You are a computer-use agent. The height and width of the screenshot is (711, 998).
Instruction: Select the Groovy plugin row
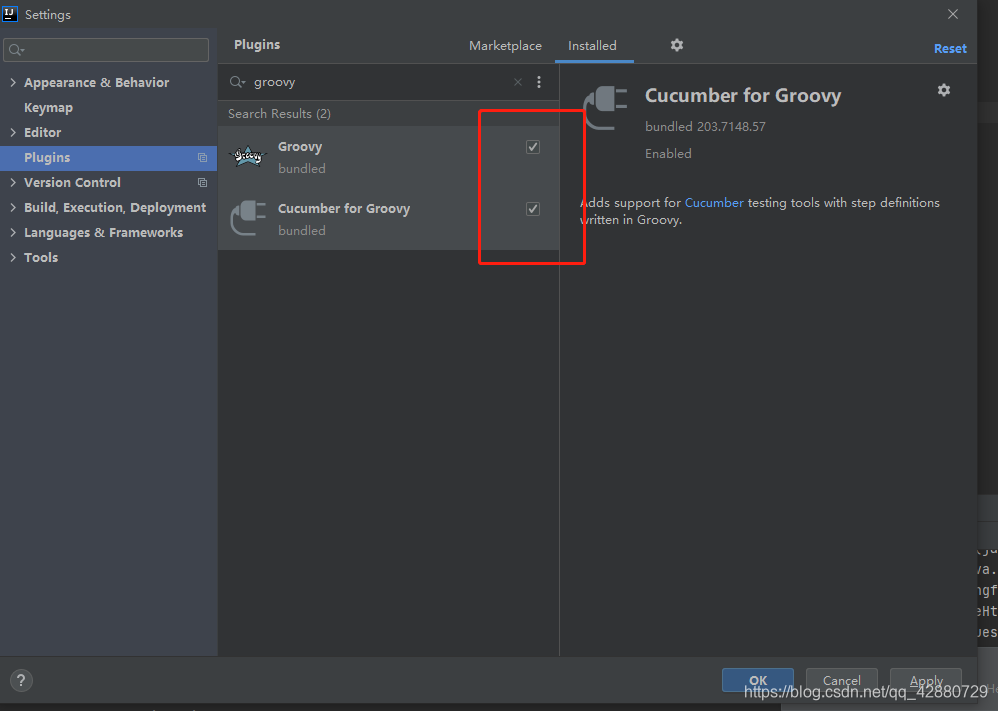coord(388,157)
